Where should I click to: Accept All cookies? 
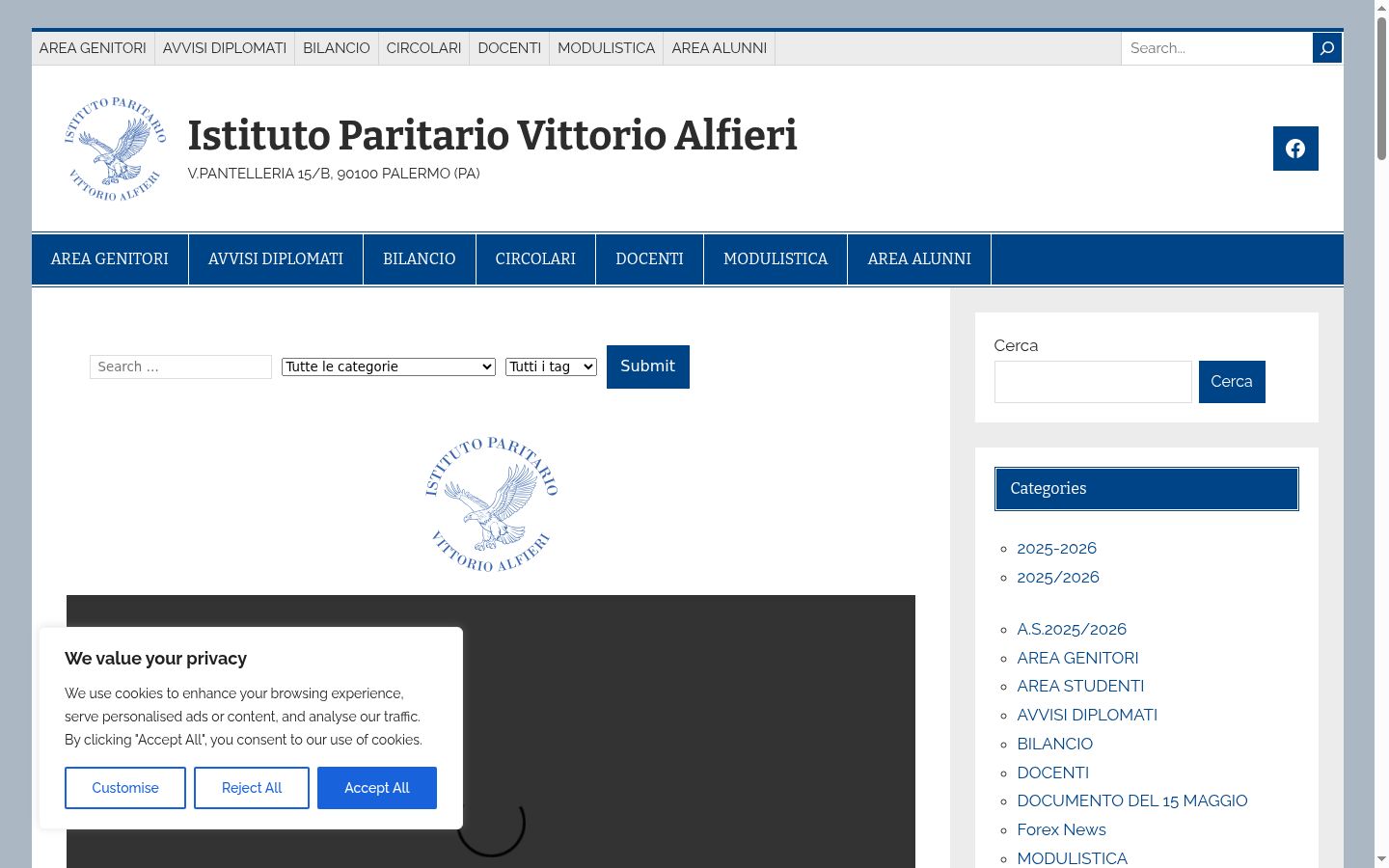(x=377, y=788)
